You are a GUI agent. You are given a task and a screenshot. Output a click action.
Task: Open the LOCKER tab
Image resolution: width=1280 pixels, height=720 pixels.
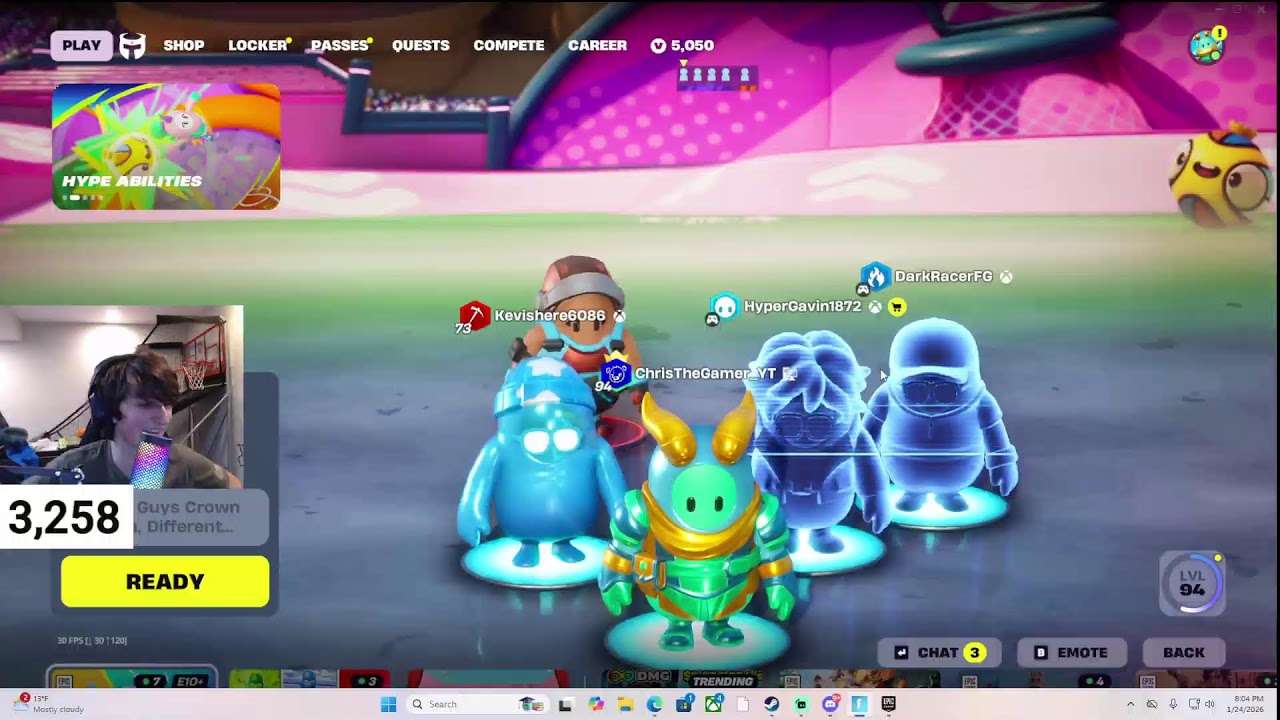coord(258,45)
